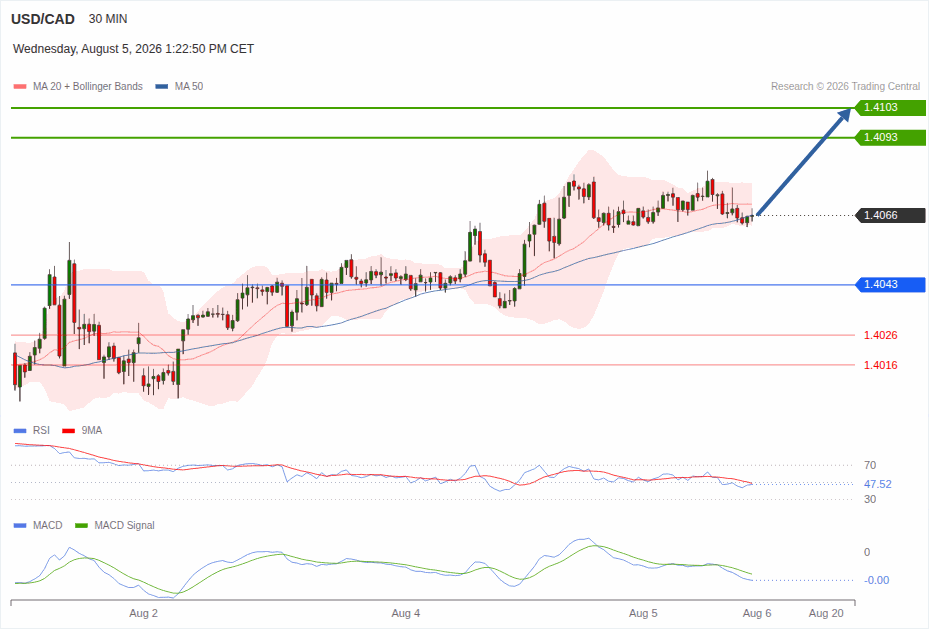929x629 pixels.
Task: Click the RSI legend label
Action: pyautogui.click(x=41, y=431)
